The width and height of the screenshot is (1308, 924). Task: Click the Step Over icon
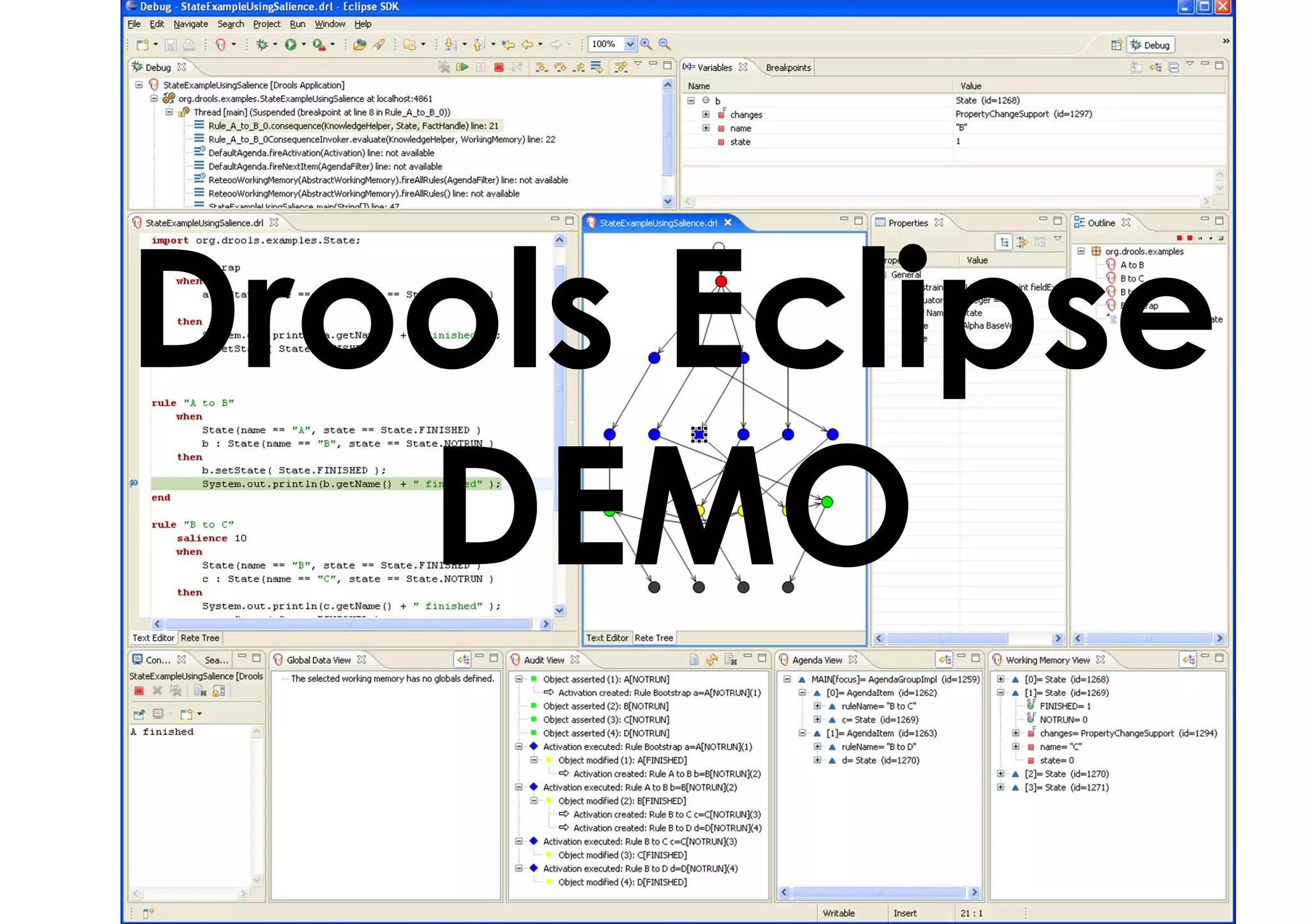(x=560, y=67)
